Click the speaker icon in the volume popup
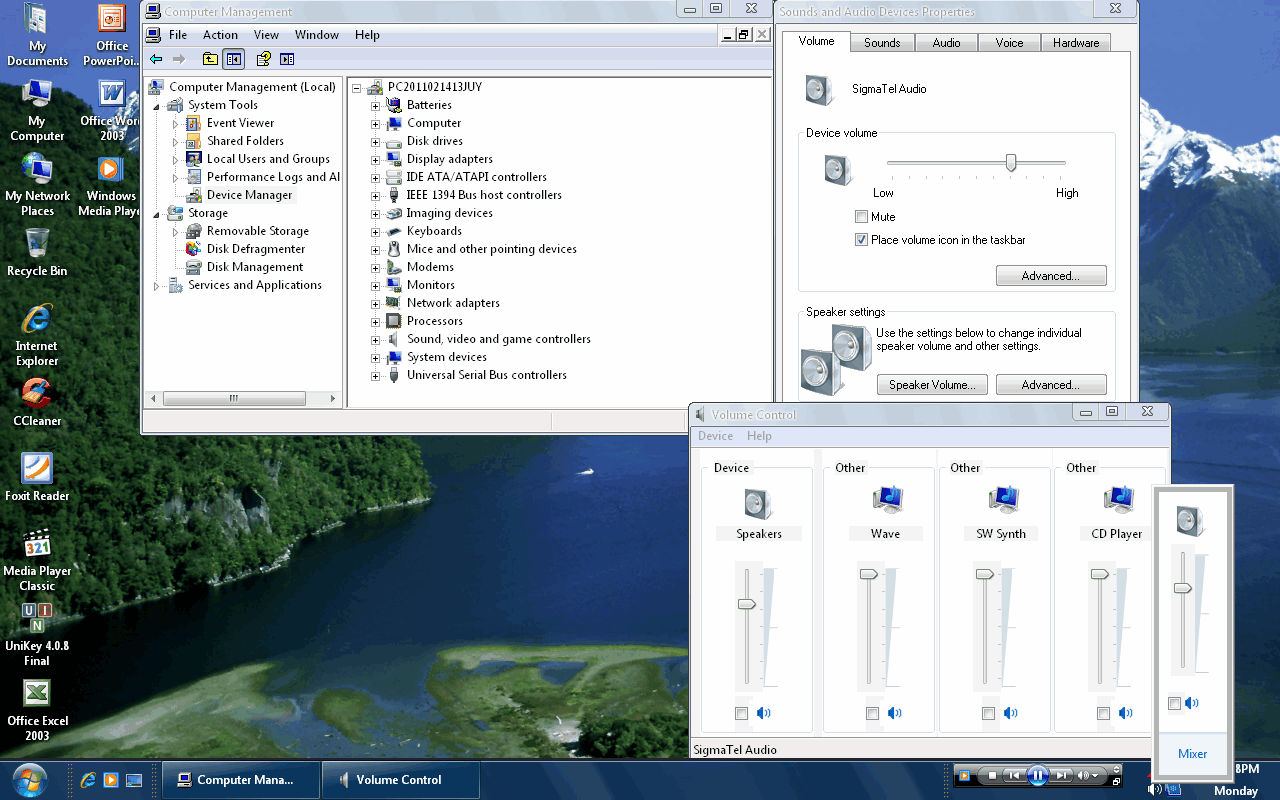The height and width of the screenshot is (800, 1280). click(x=1190, y=521)
